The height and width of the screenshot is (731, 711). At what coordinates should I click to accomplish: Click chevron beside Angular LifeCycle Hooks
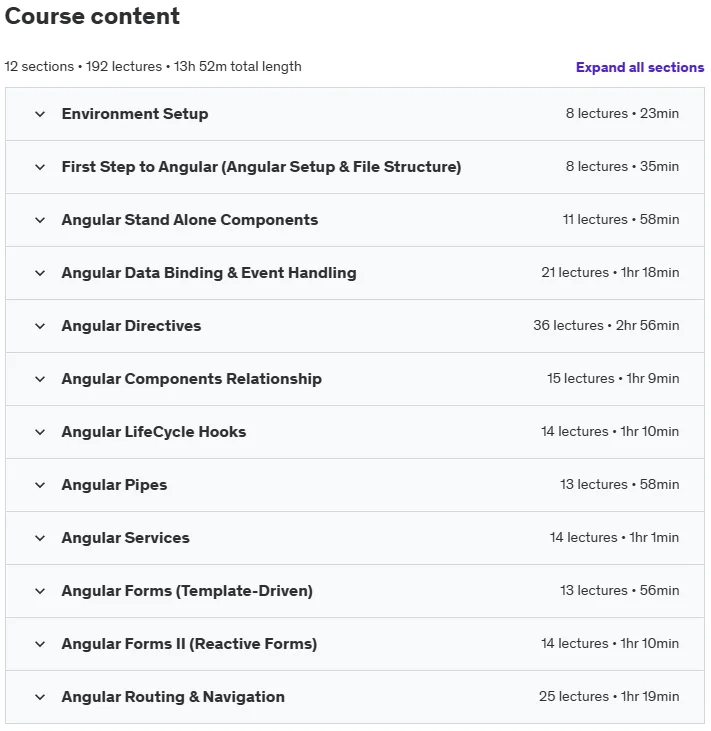pyautogui.click(x=40, y=432)
